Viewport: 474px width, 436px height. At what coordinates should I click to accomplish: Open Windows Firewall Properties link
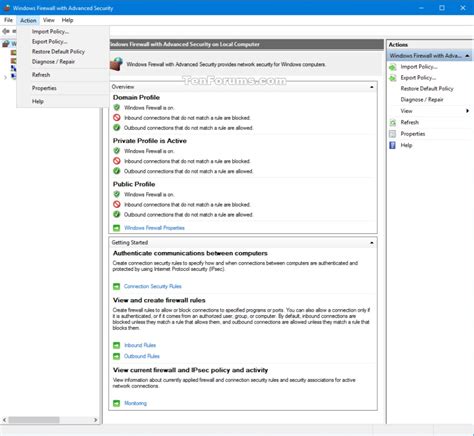coord(154,228)
